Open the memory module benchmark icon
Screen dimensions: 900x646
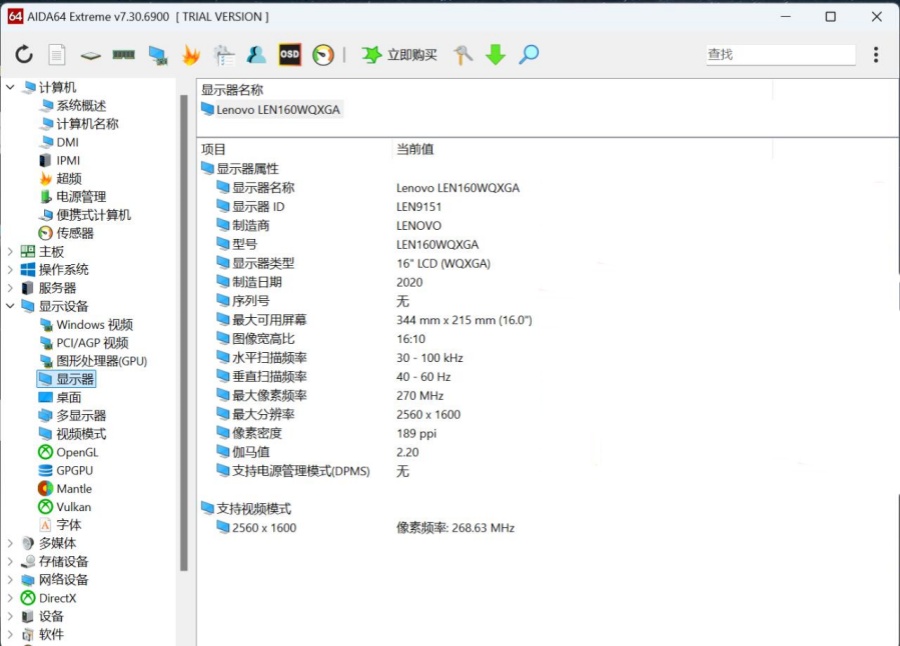click(123, 55)
